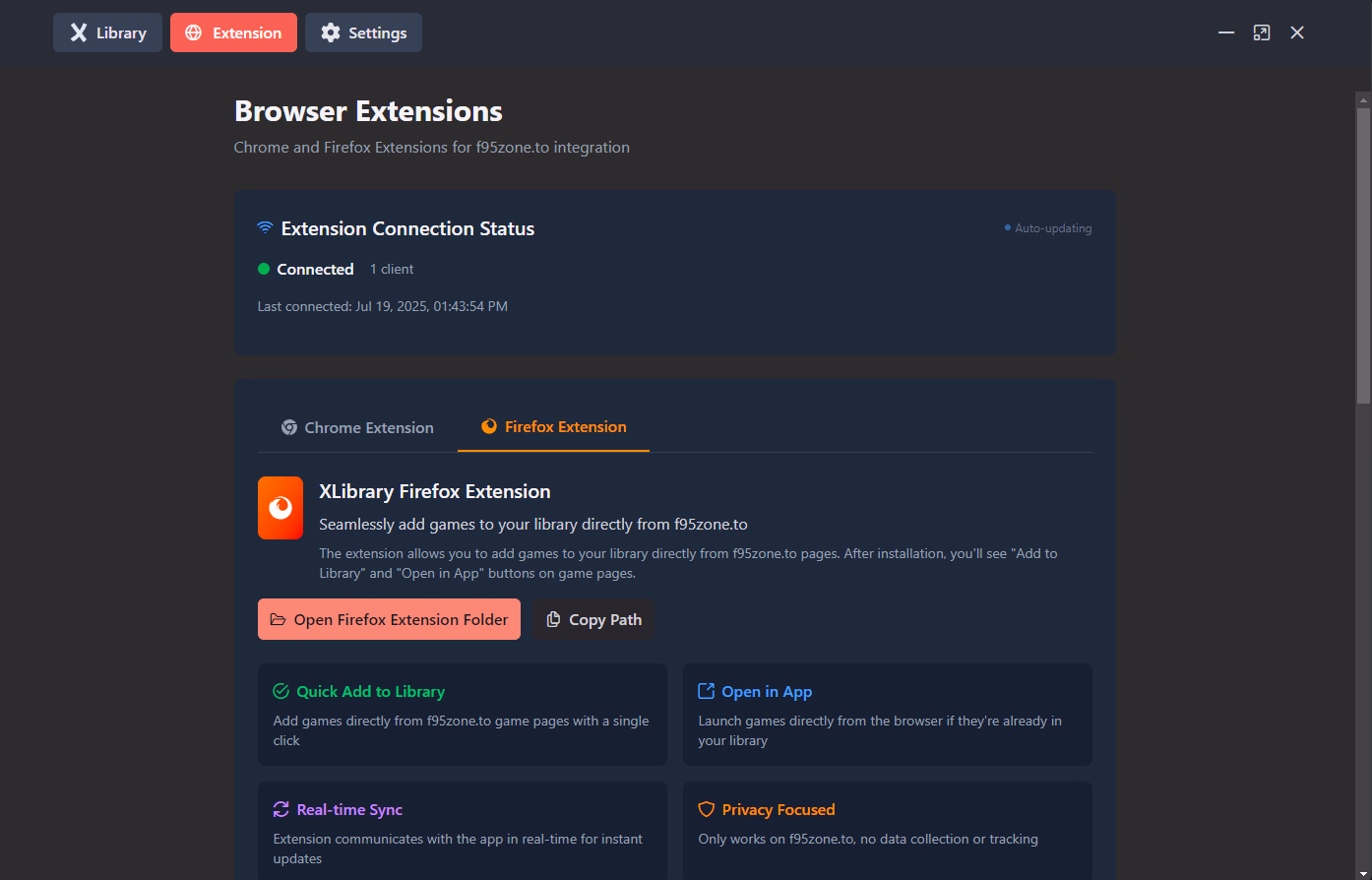The height and width of the screenshot is (880, 1372).
Task: Click the green Connected status dot
Action: coord(264,269)
